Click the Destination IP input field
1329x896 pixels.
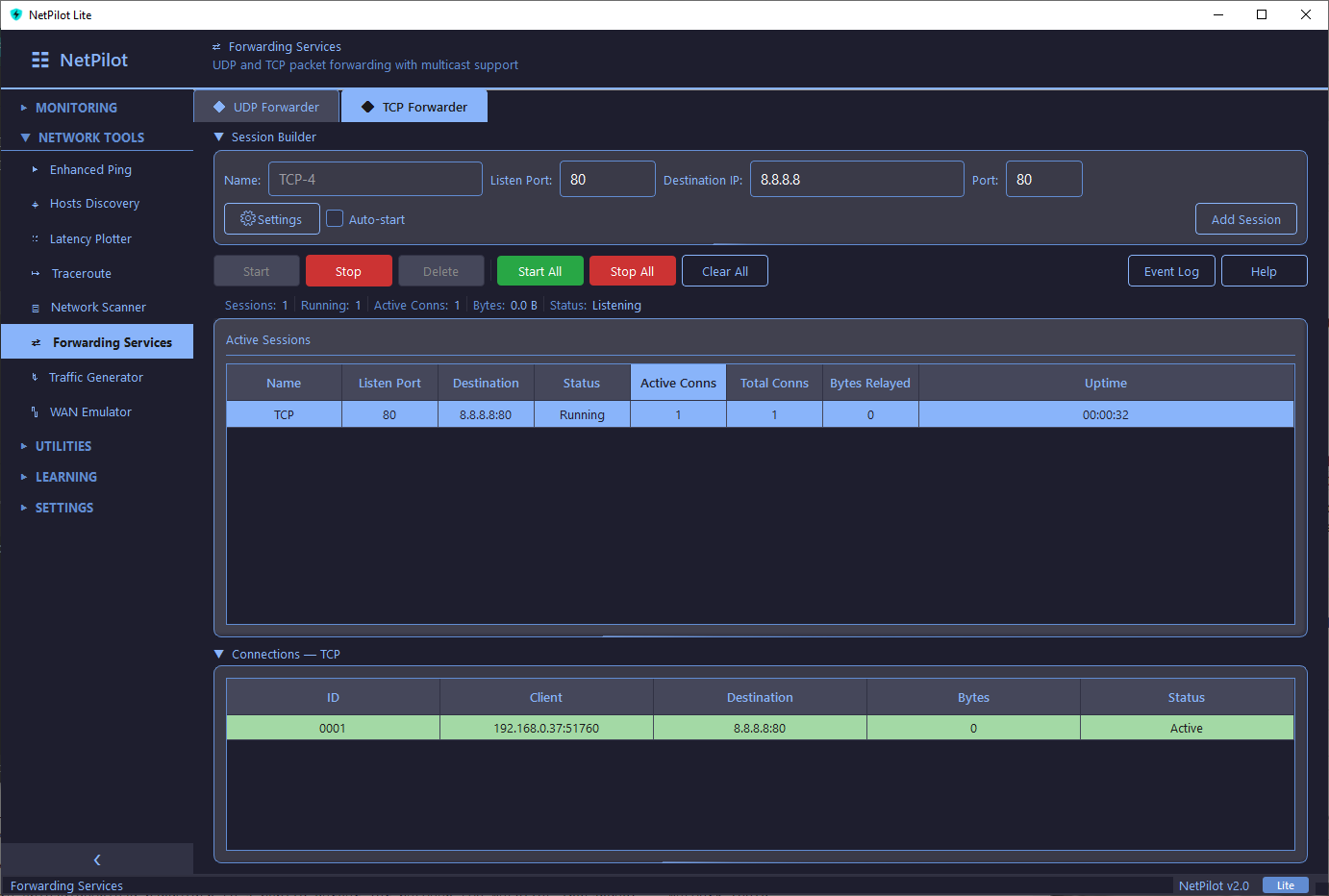pyautogui.click(x=856, y=180)
